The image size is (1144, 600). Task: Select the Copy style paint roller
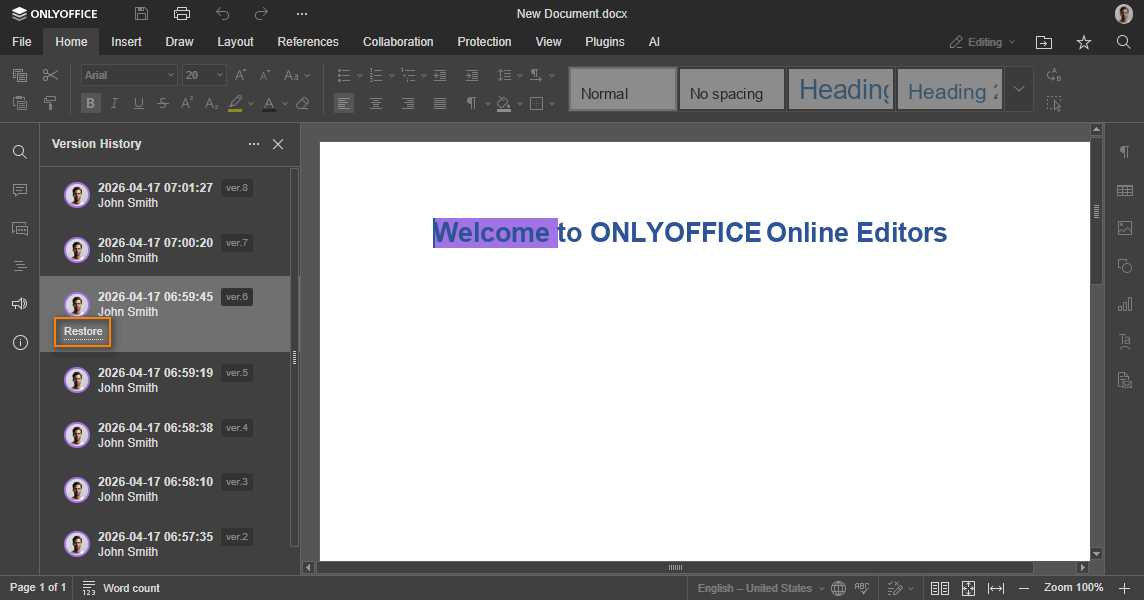coord(50,103)
